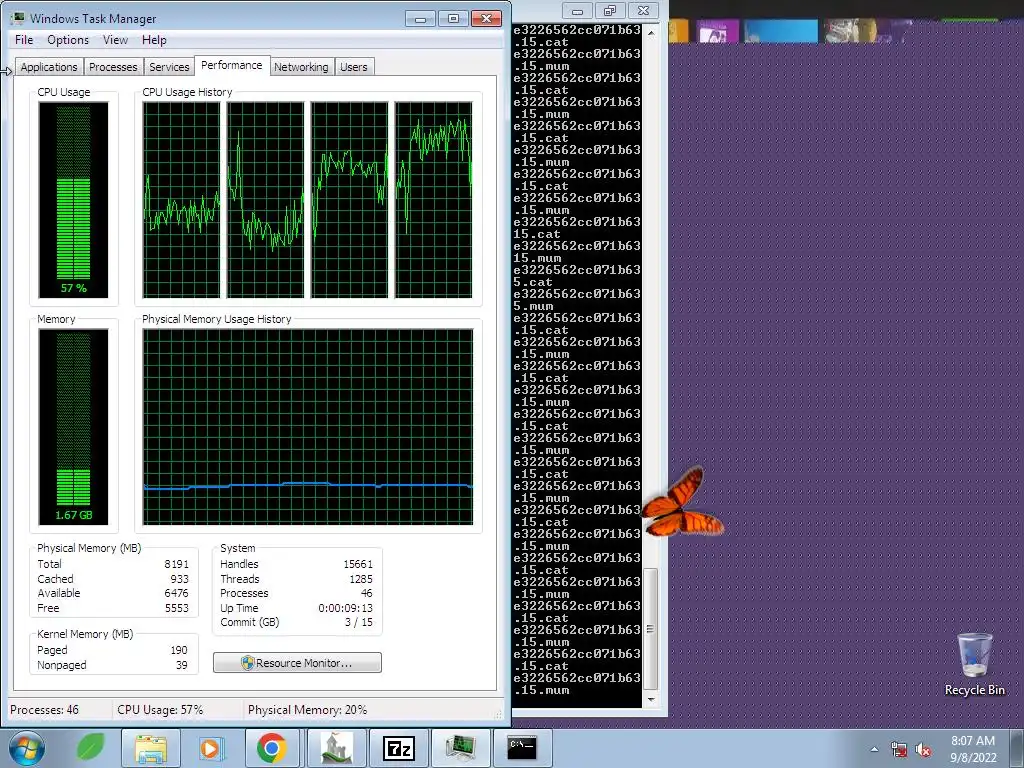Launch Resource Monitor from the button
Viewport: 1024px width, 768px height.
[x=297, y=663]
